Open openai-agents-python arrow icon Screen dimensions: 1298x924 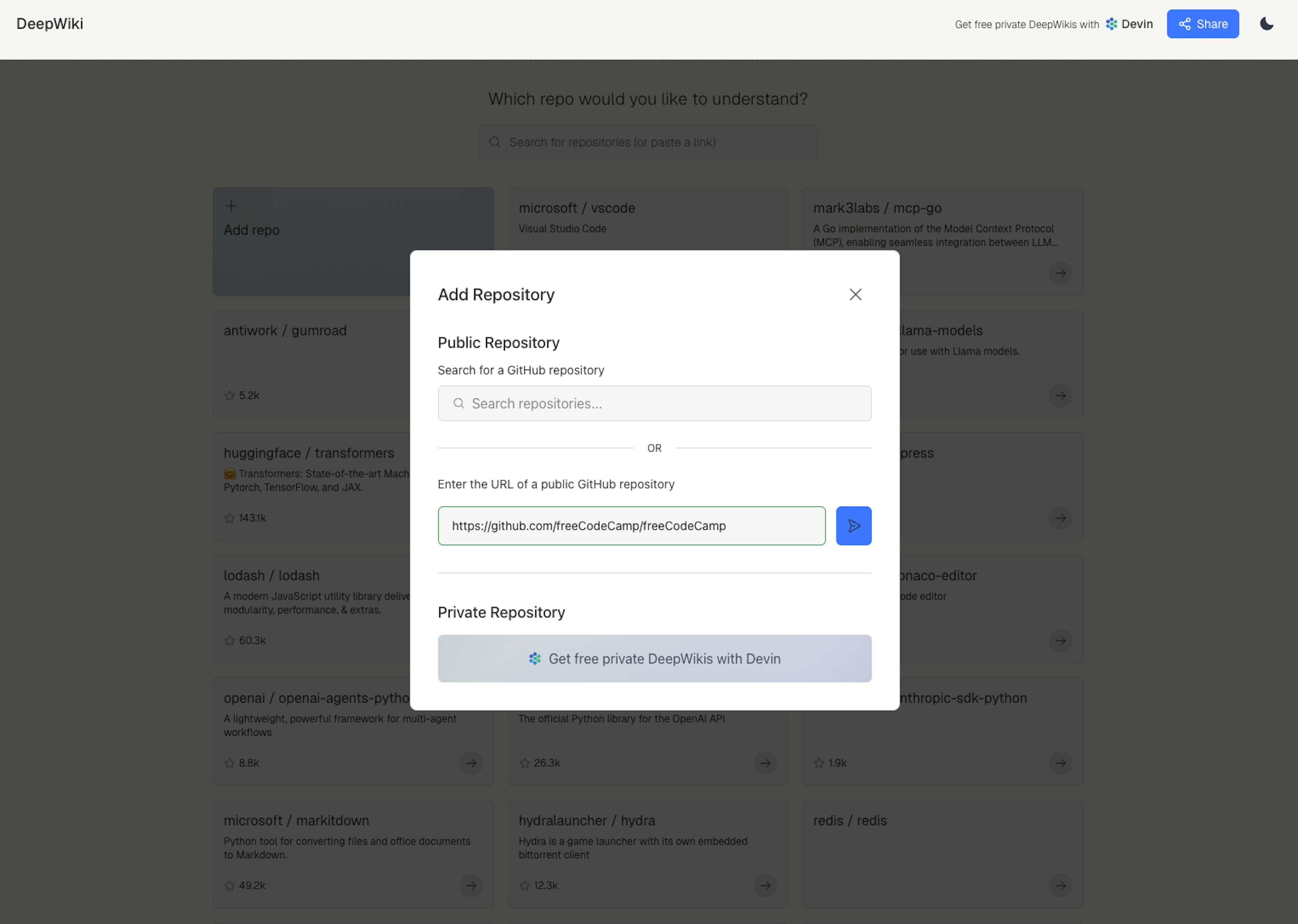(471, 763)
